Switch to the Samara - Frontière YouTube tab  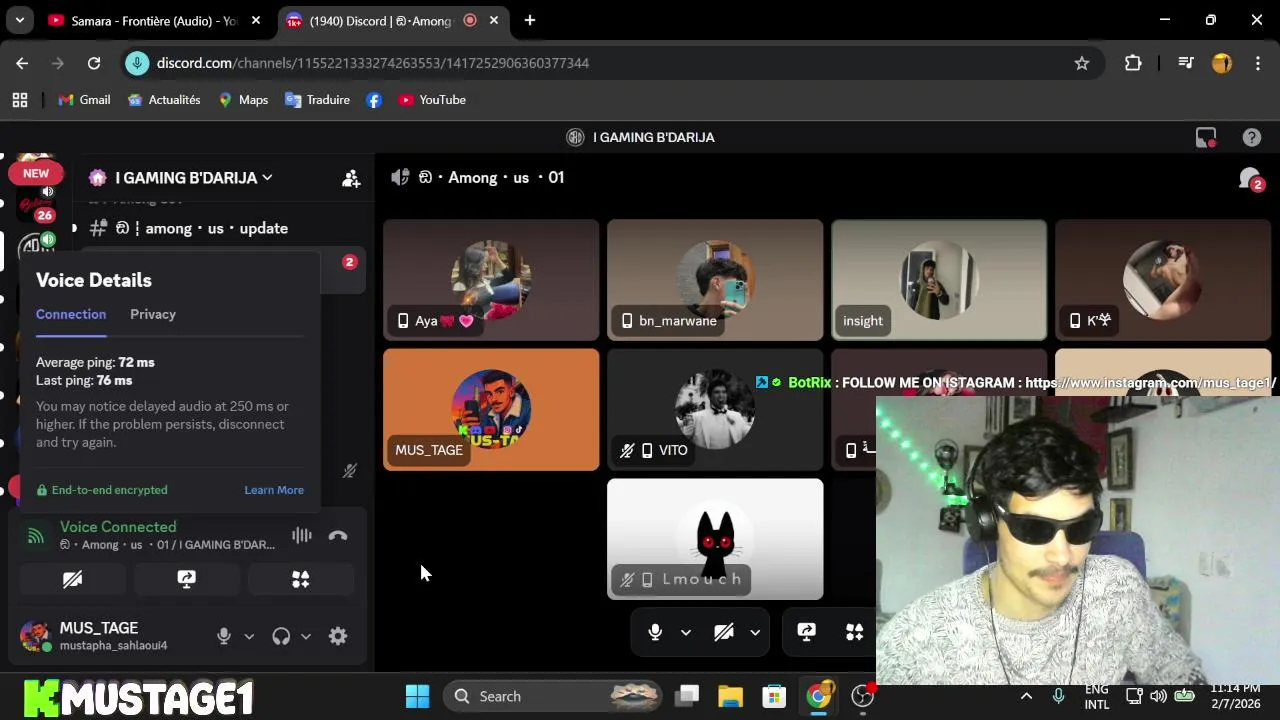pyautogui.click(x=145, y=21)
